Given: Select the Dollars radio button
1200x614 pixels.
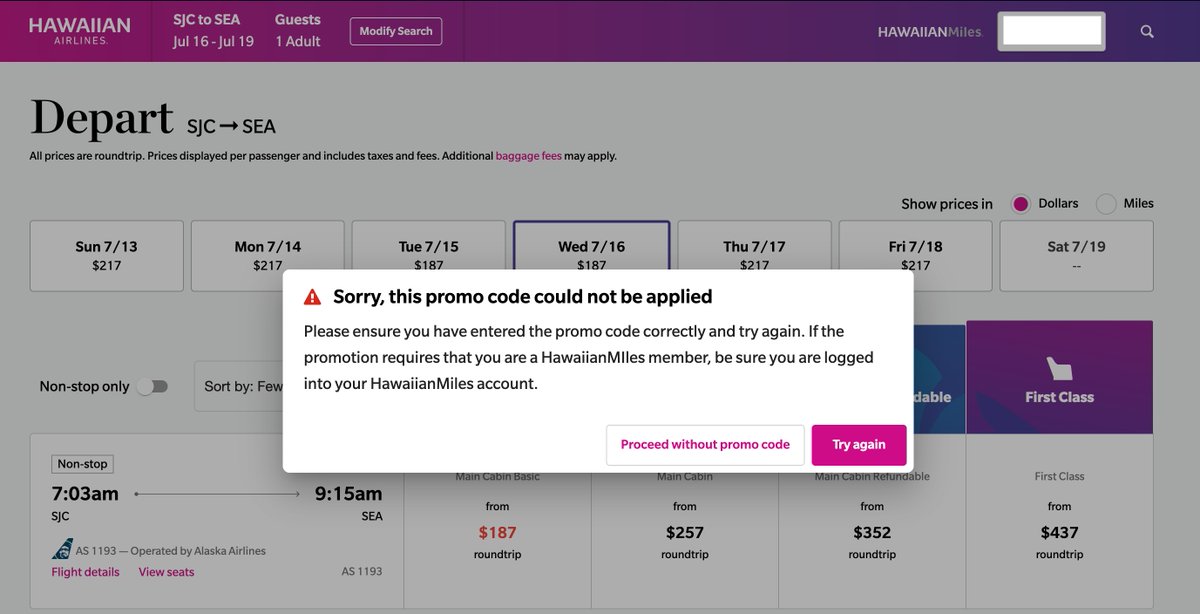Looking at the screenshot, I should 1021,204.
